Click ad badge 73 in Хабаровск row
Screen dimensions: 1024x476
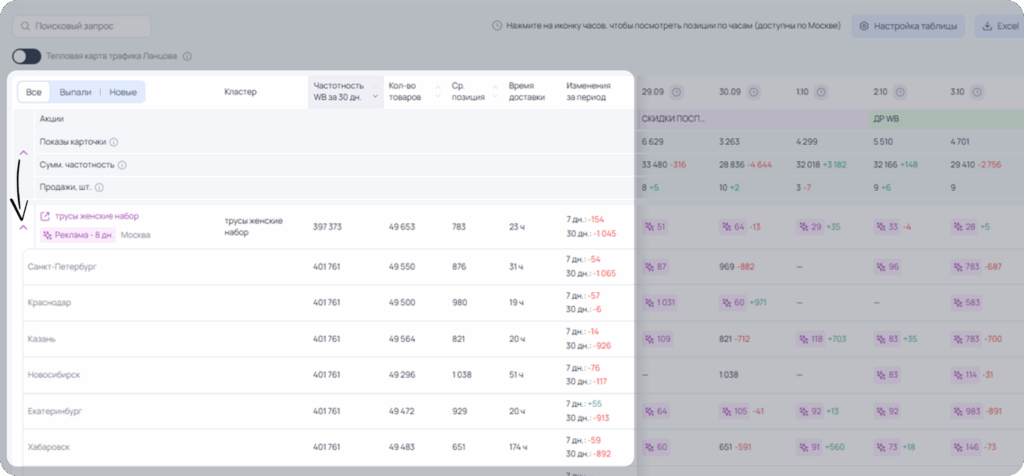pyautogui.click(x=887, y=447)
